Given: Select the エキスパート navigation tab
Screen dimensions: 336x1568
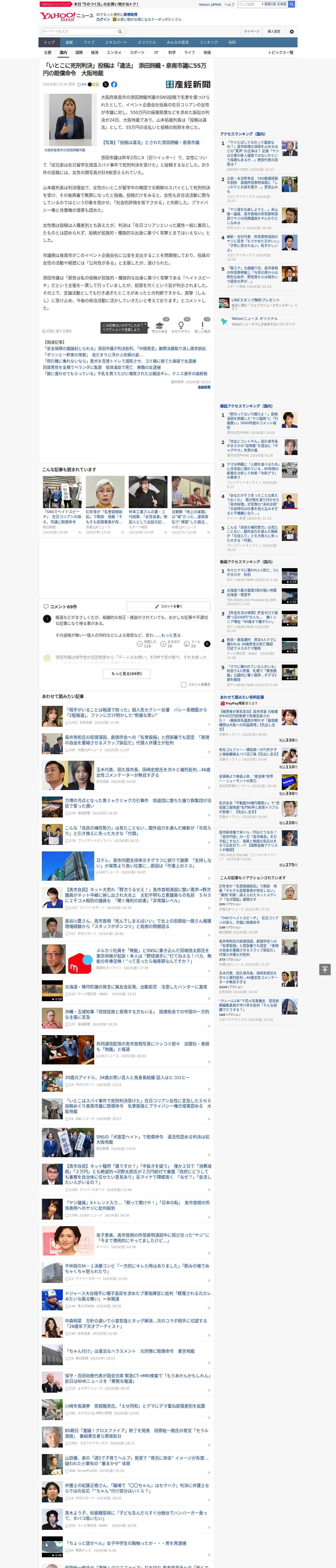Looking at the screenshot, I should (116, 42).
